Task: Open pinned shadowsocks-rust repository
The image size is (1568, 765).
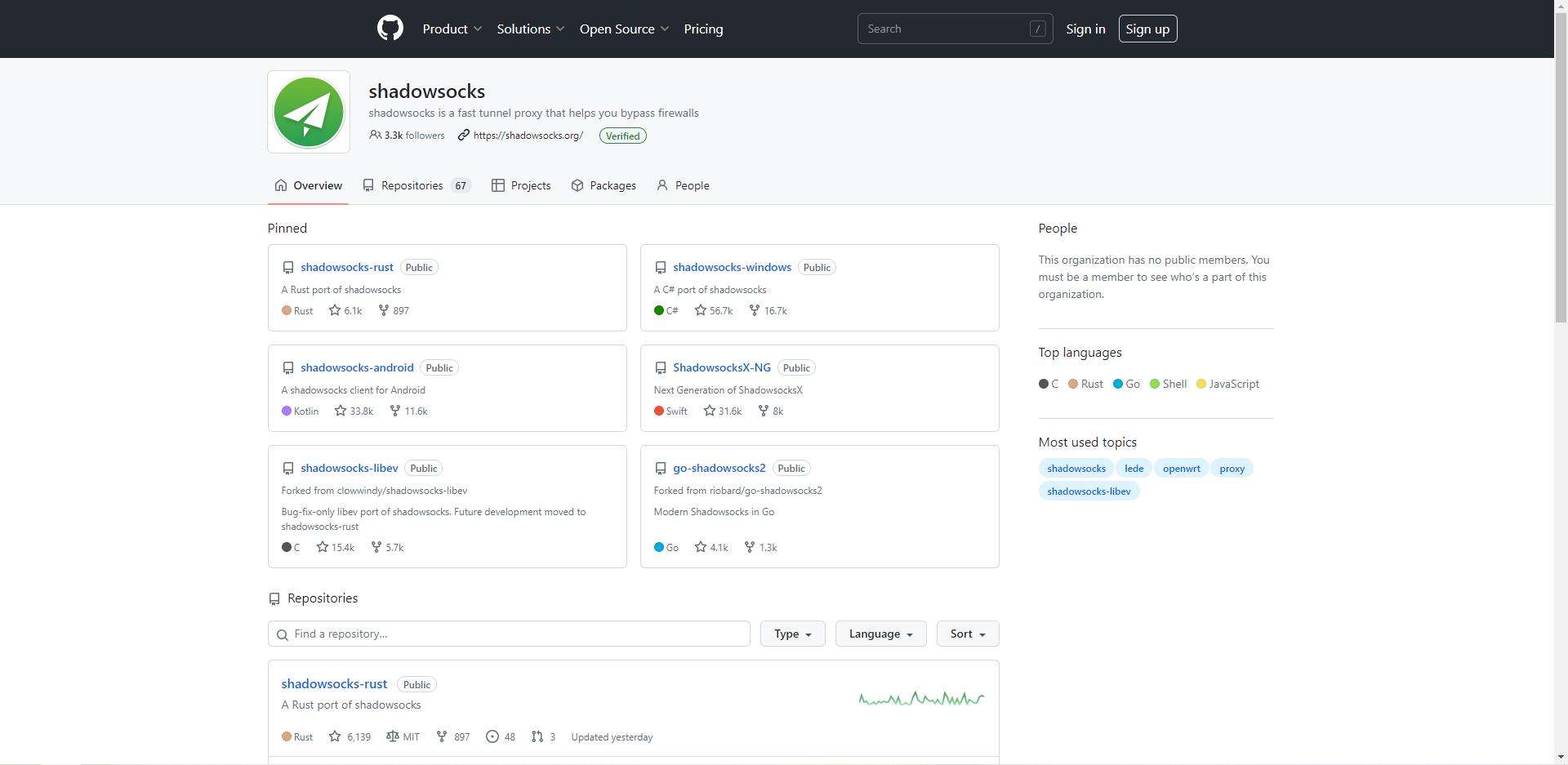Action: (x=346, y=267)
